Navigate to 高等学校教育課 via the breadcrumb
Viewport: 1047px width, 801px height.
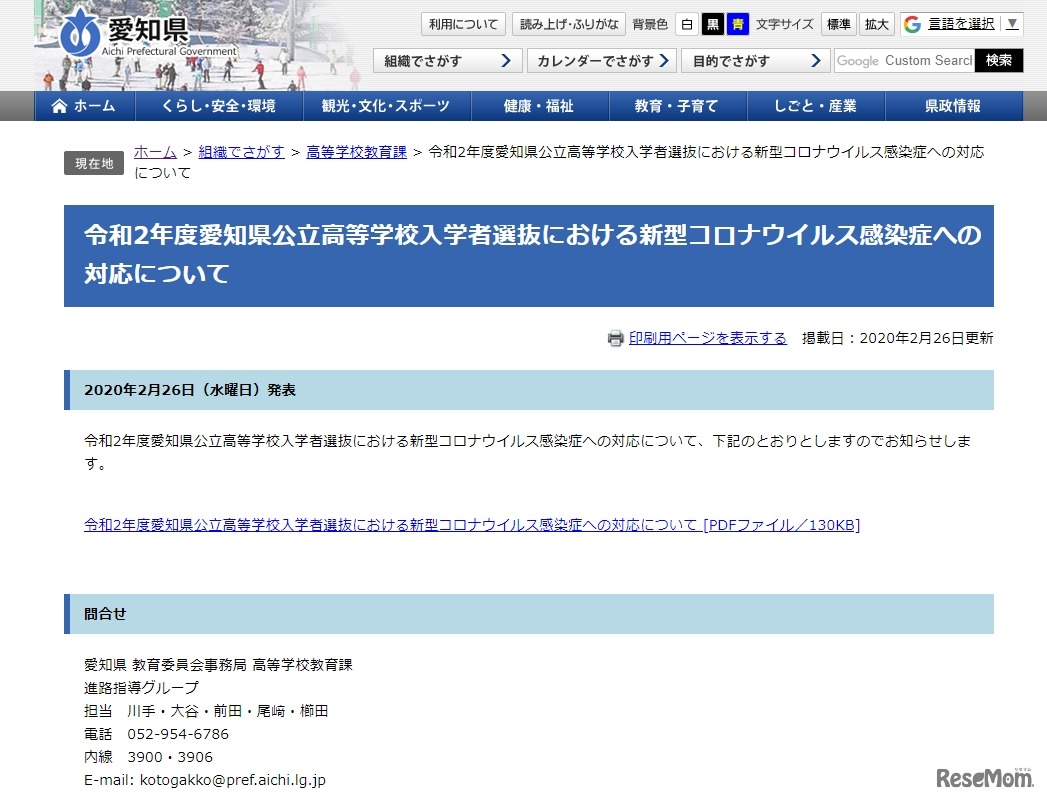(356, 151)
